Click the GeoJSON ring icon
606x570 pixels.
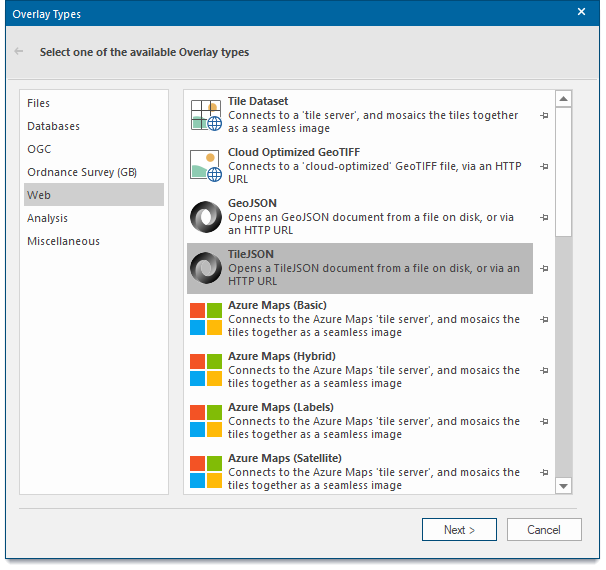pos(206,217)
